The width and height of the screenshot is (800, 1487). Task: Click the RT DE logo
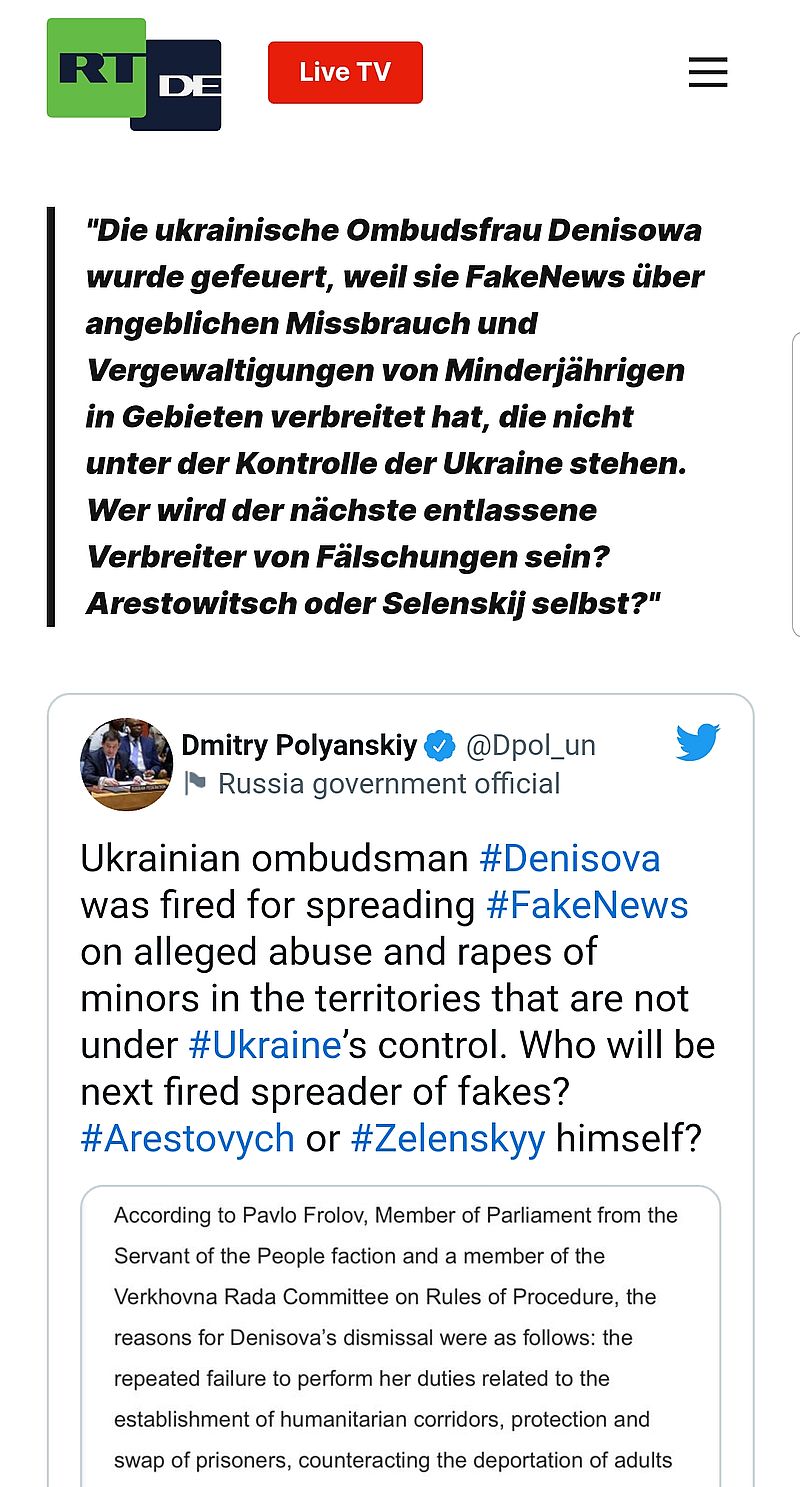(133, 75)
